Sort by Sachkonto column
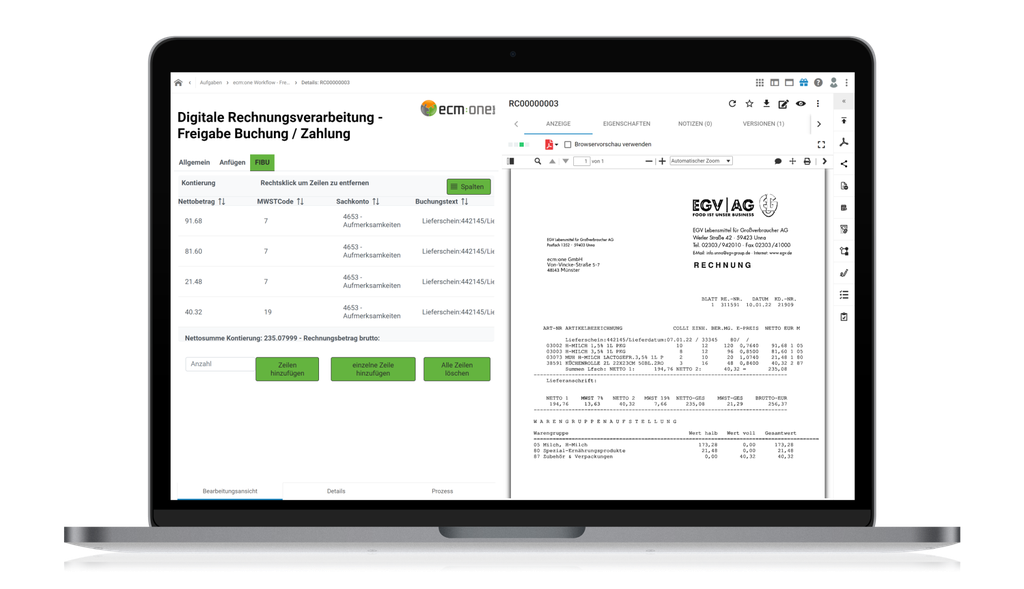Screen dimensions: 1024x589 [x=376, y=202]
